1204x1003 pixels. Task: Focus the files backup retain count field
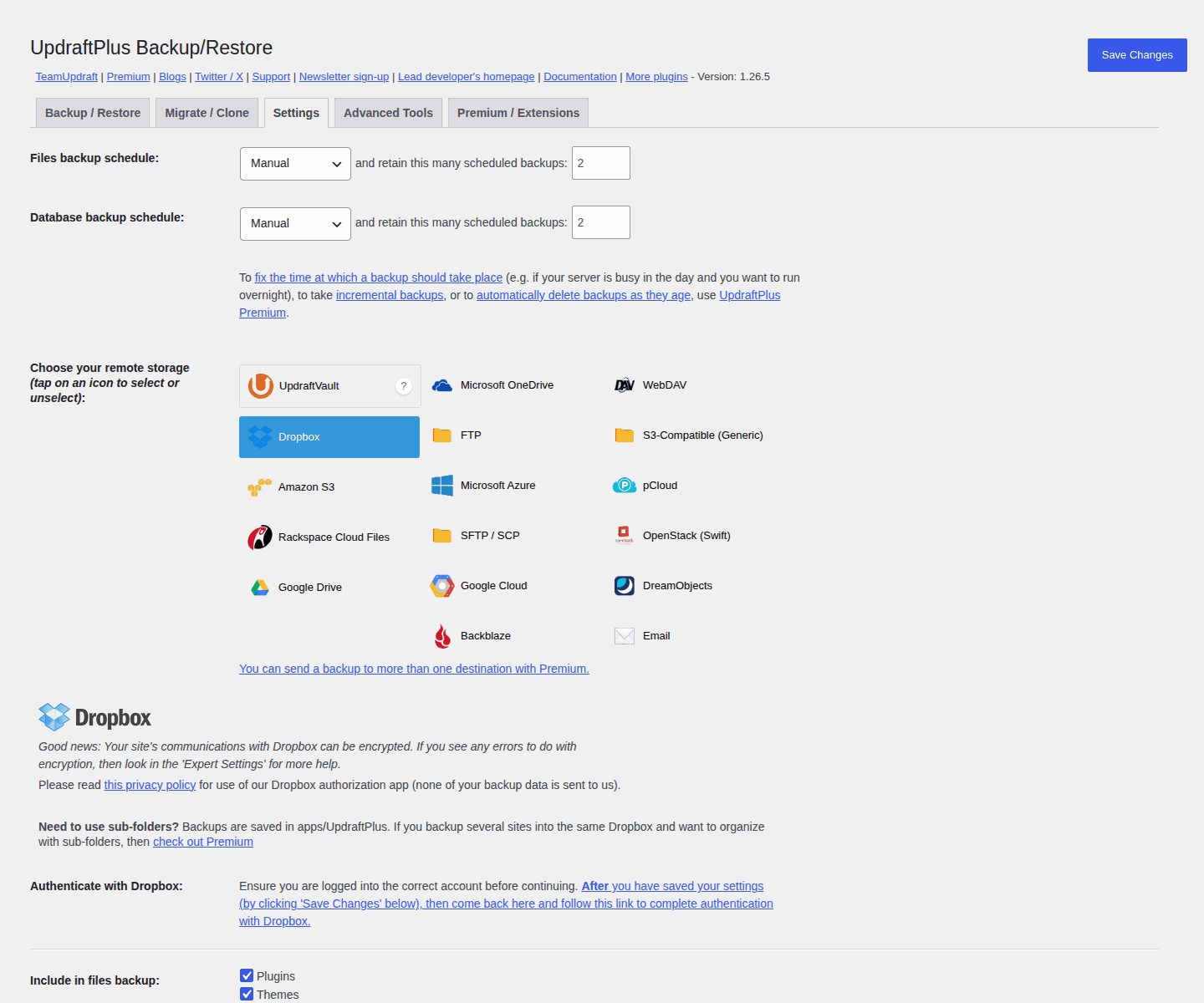pos(601,163)
